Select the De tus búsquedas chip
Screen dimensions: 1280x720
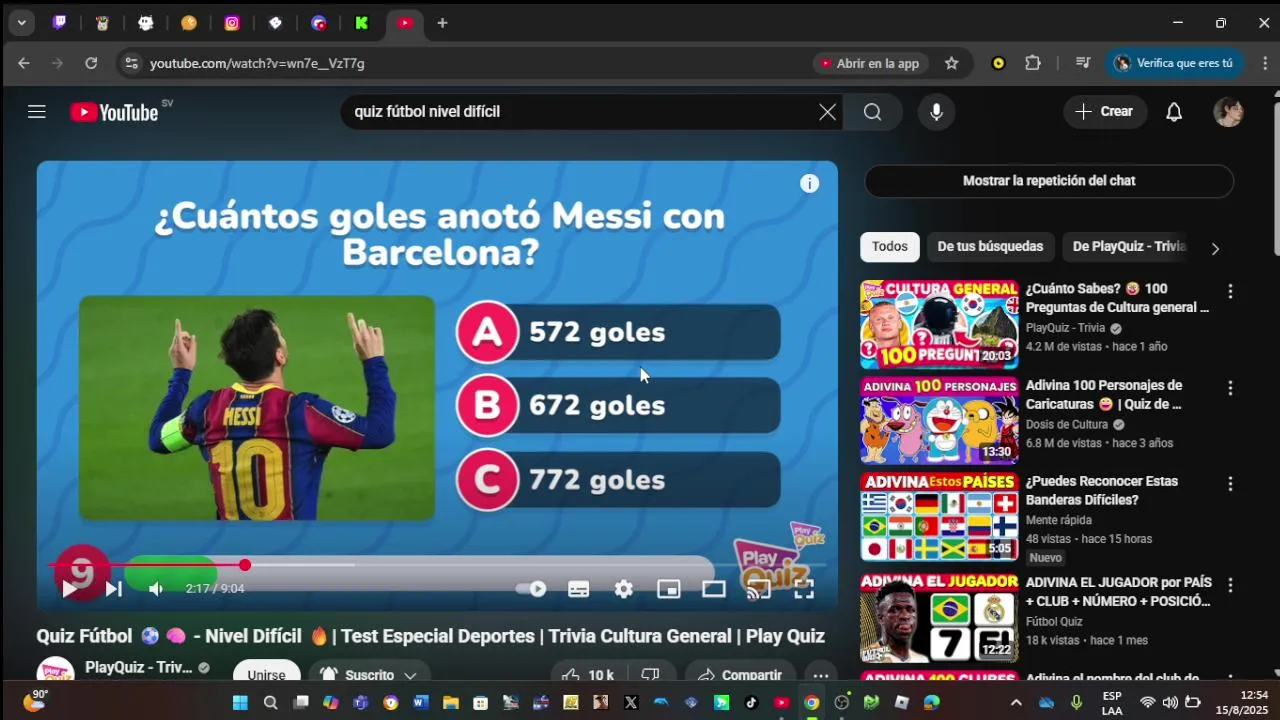click(x=990, y=246)
